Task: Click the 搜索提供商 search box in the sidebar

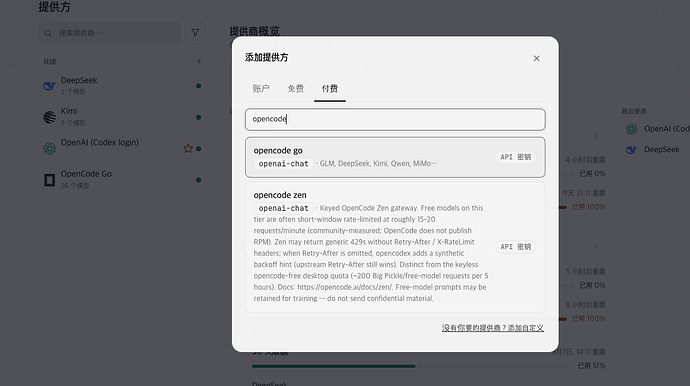Action: click(x=110, y=33)
